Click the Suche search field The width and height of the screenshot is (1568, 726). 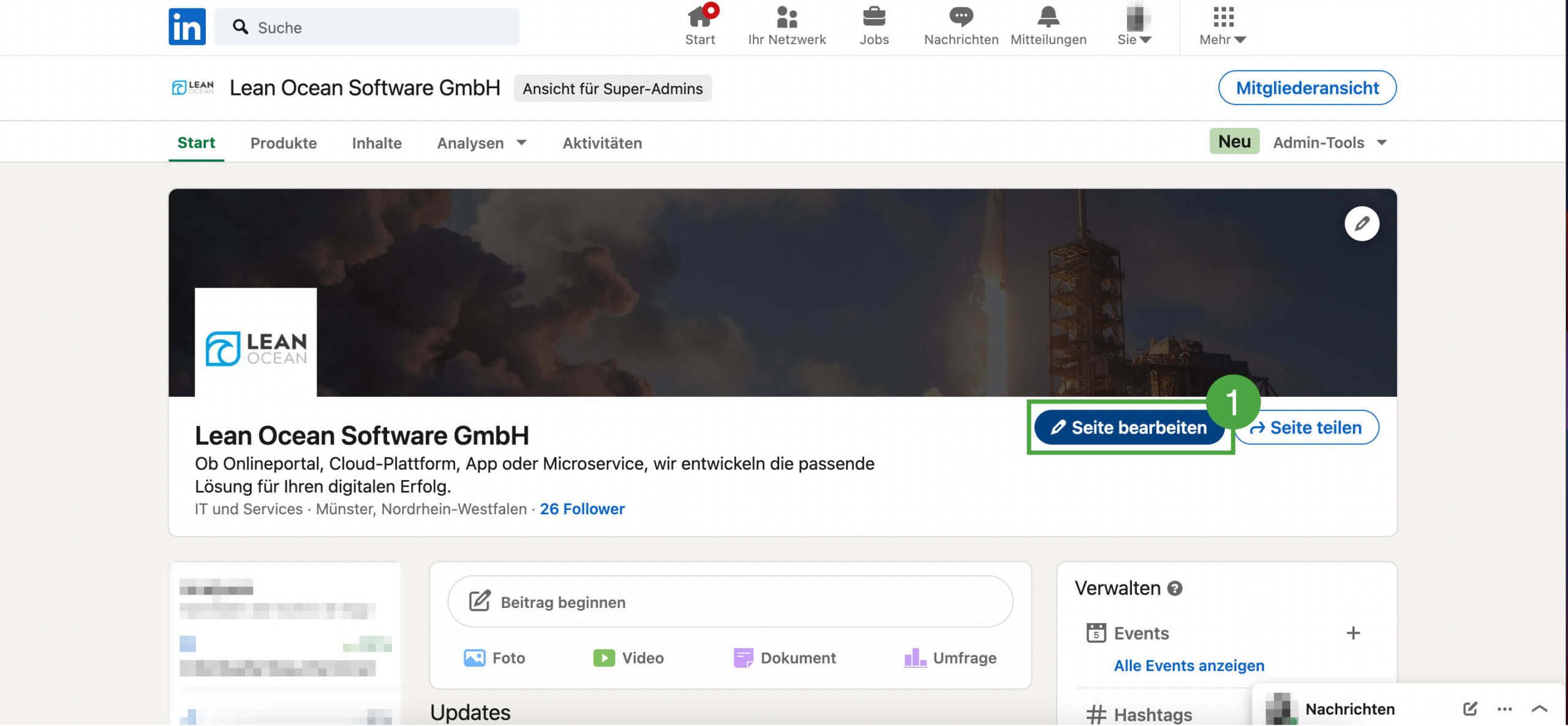click(367, 27)
